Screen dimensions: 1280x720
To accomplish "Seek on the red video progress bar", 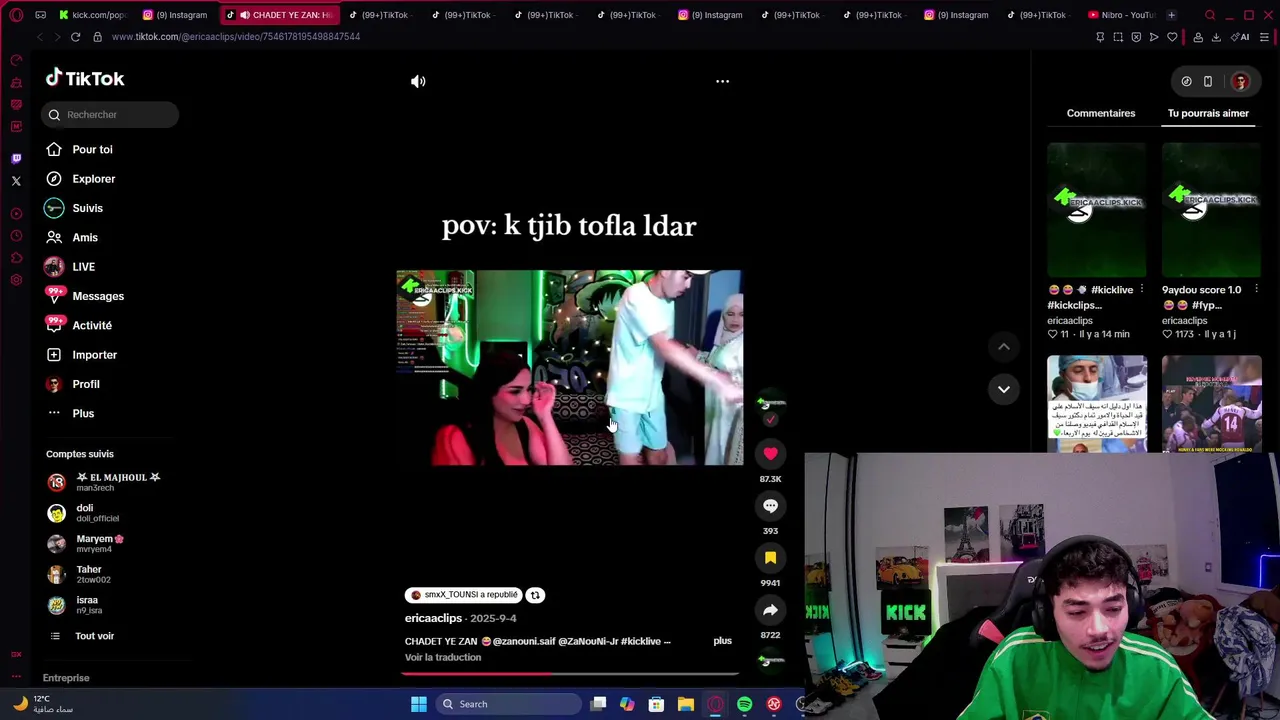I will tap(570, 673).
